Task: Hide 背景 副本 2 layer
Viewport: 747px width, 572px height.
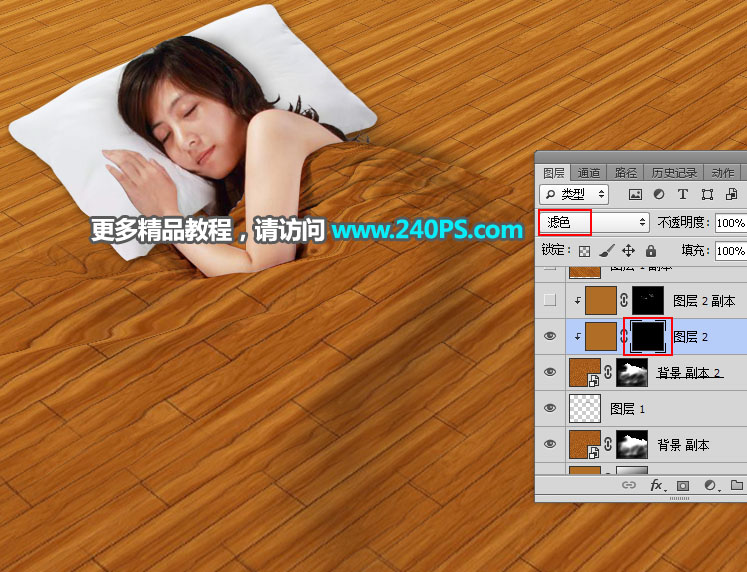Action: 550,372
